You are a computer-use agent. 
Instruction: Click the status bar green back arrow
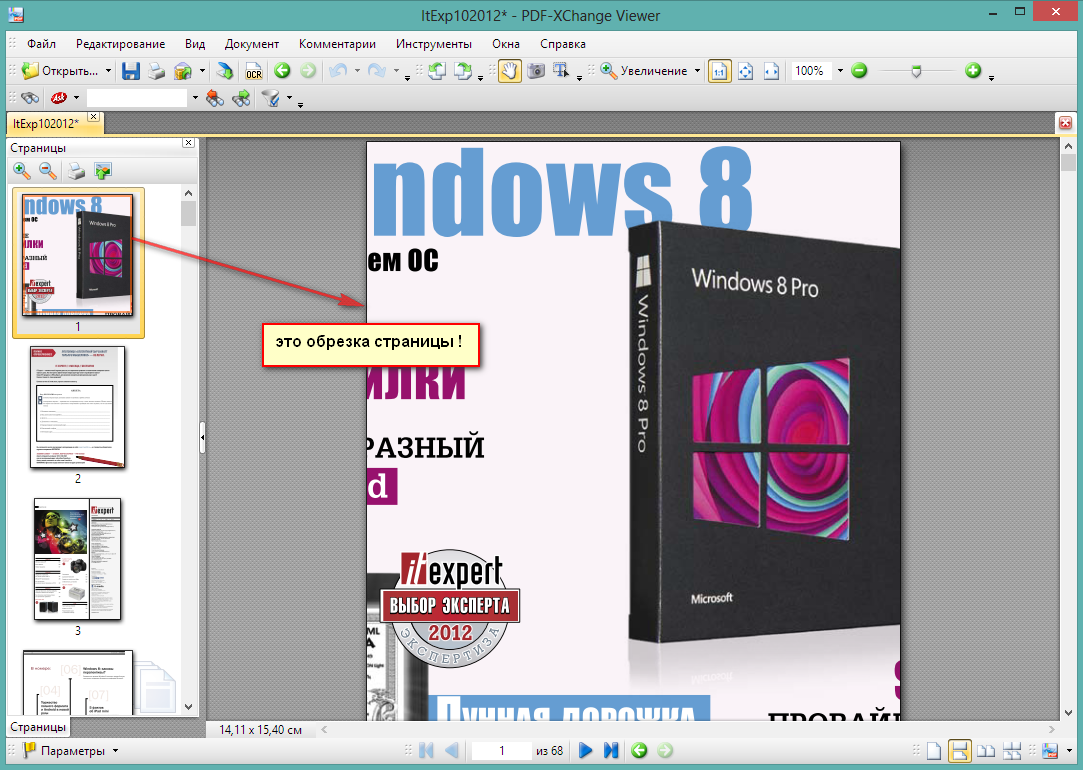[x=640, y=751]
